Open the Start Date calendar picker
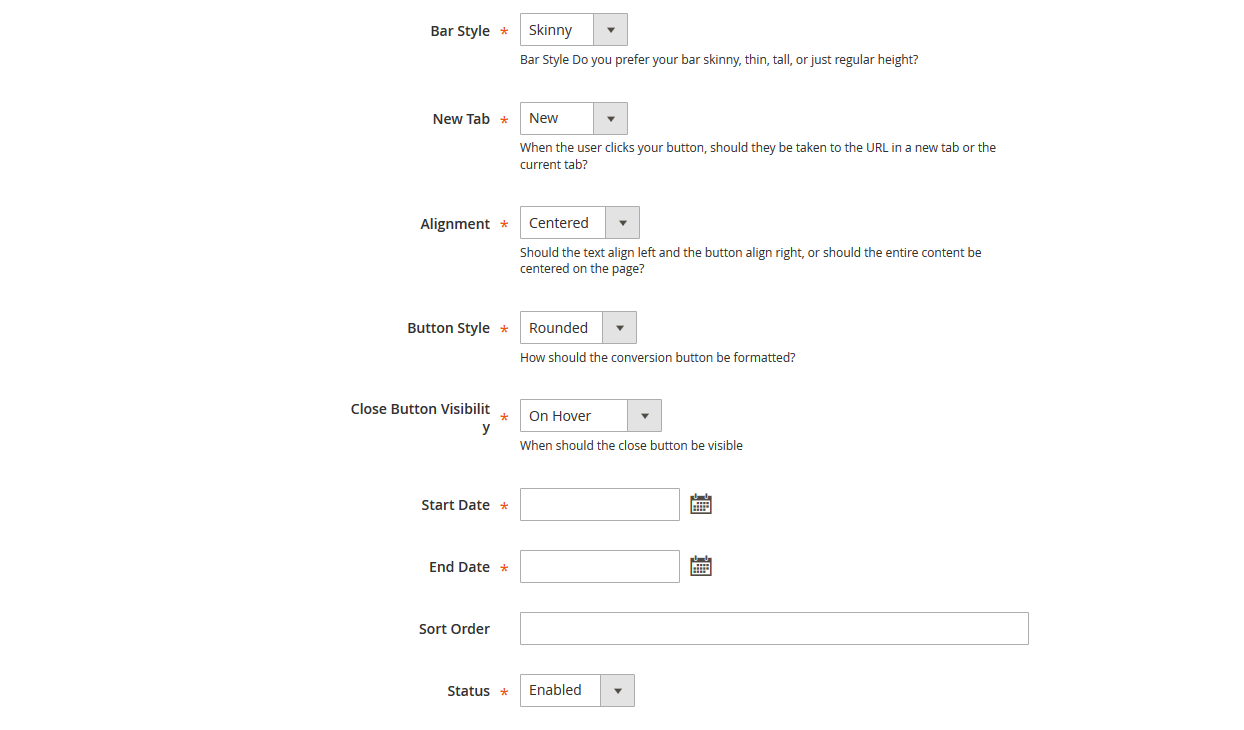 [x=701, y=505]
